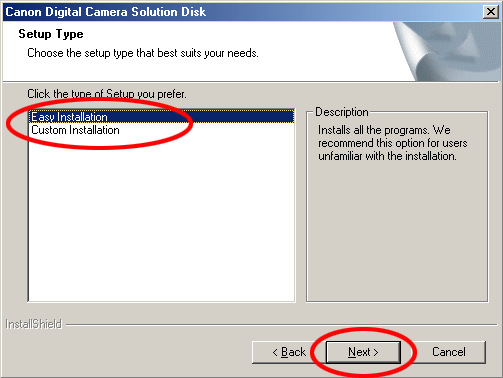Viewport: 503px width, 378px height.
Task: Click the 'Click the type of Setup you prefer' label
Action: point(107,94)
